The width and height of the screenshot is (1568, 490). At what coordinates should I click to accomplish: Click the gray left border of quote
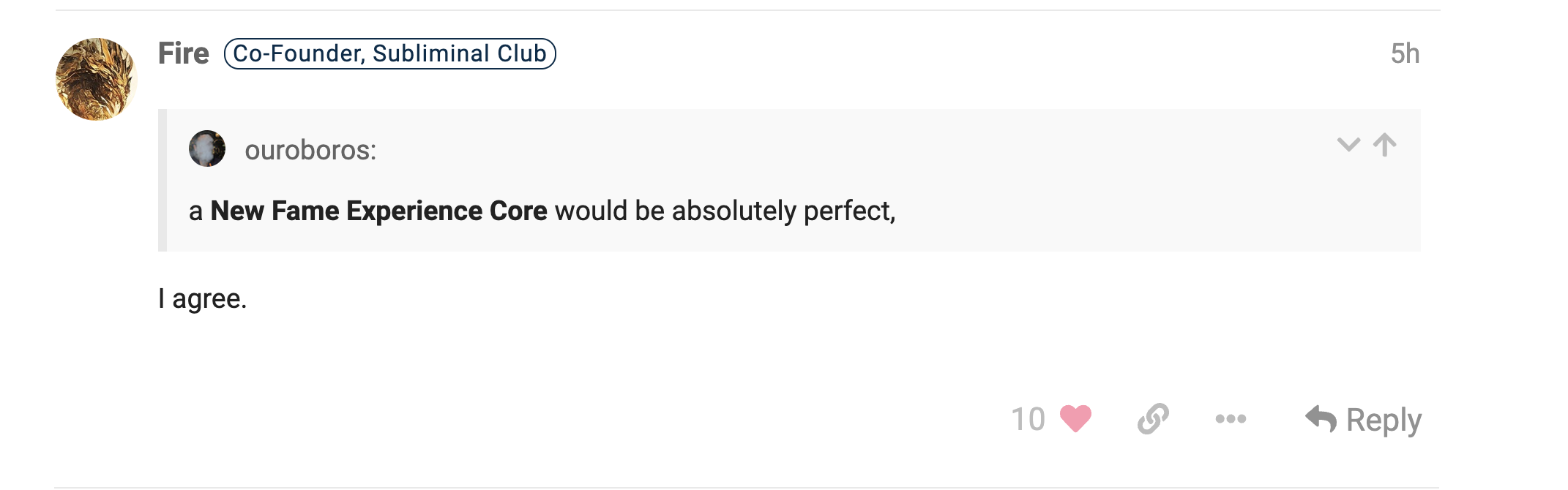pyautogui.click(x=163, y=181)
